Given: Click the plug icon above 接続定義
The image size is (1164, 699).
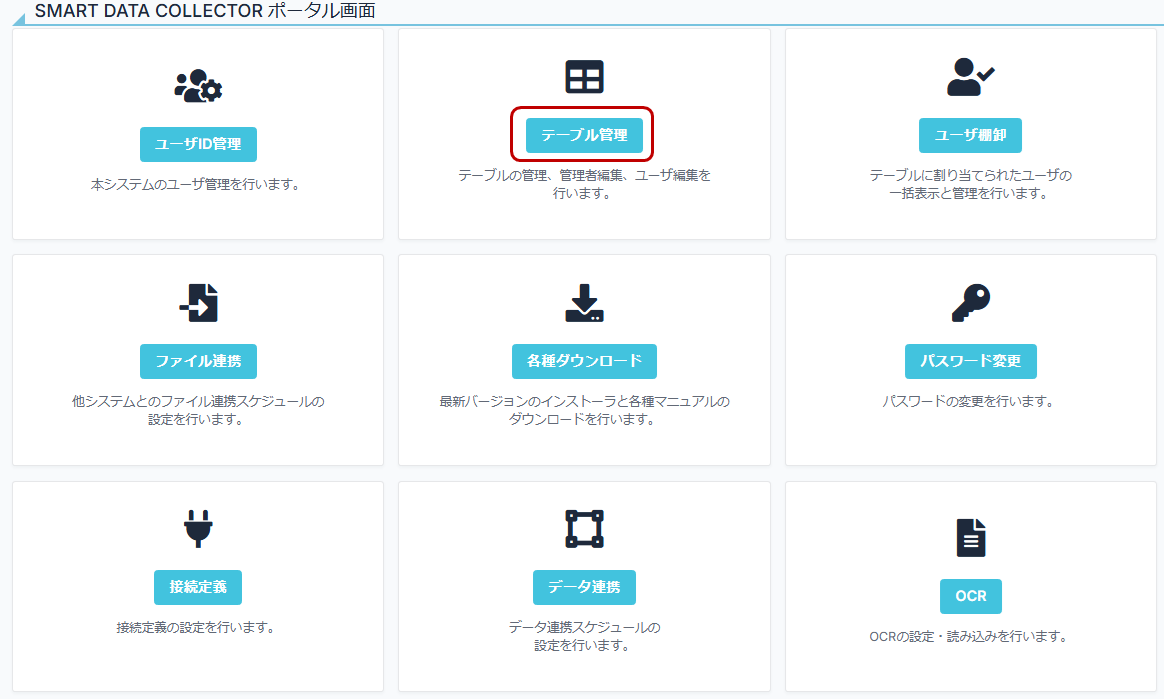Looking at the screenshot, I should pos(198,530).
